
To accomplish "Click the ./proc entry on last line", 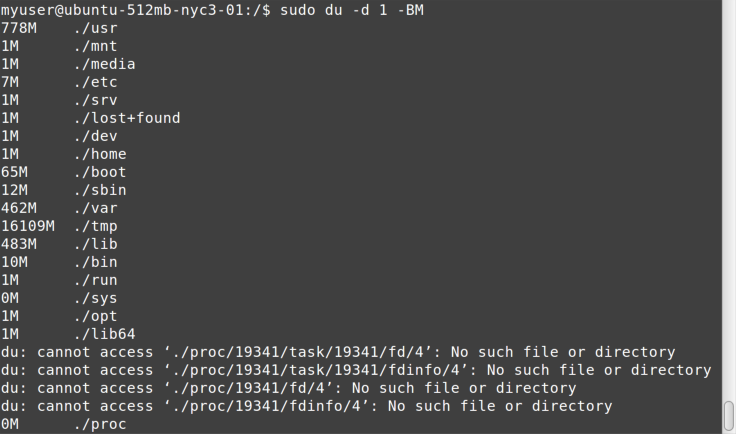I will click(x=100, y=424).
